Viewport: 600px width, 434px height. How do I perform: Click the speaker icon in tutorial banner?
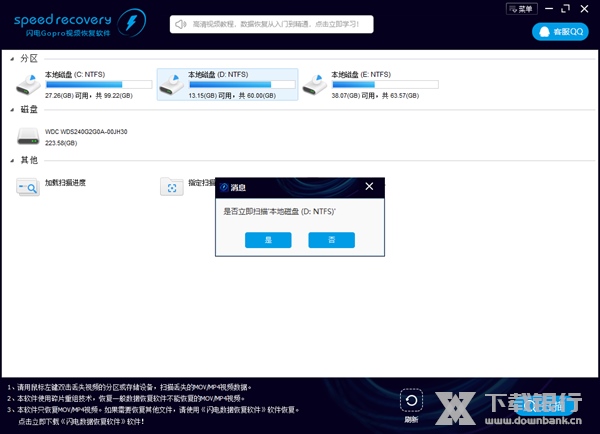click(180, 22)
